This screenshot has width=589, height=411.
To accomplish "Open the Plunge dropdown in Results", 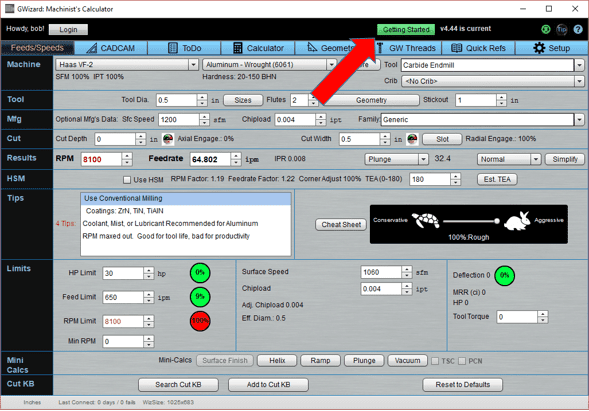I will point(423,159).
